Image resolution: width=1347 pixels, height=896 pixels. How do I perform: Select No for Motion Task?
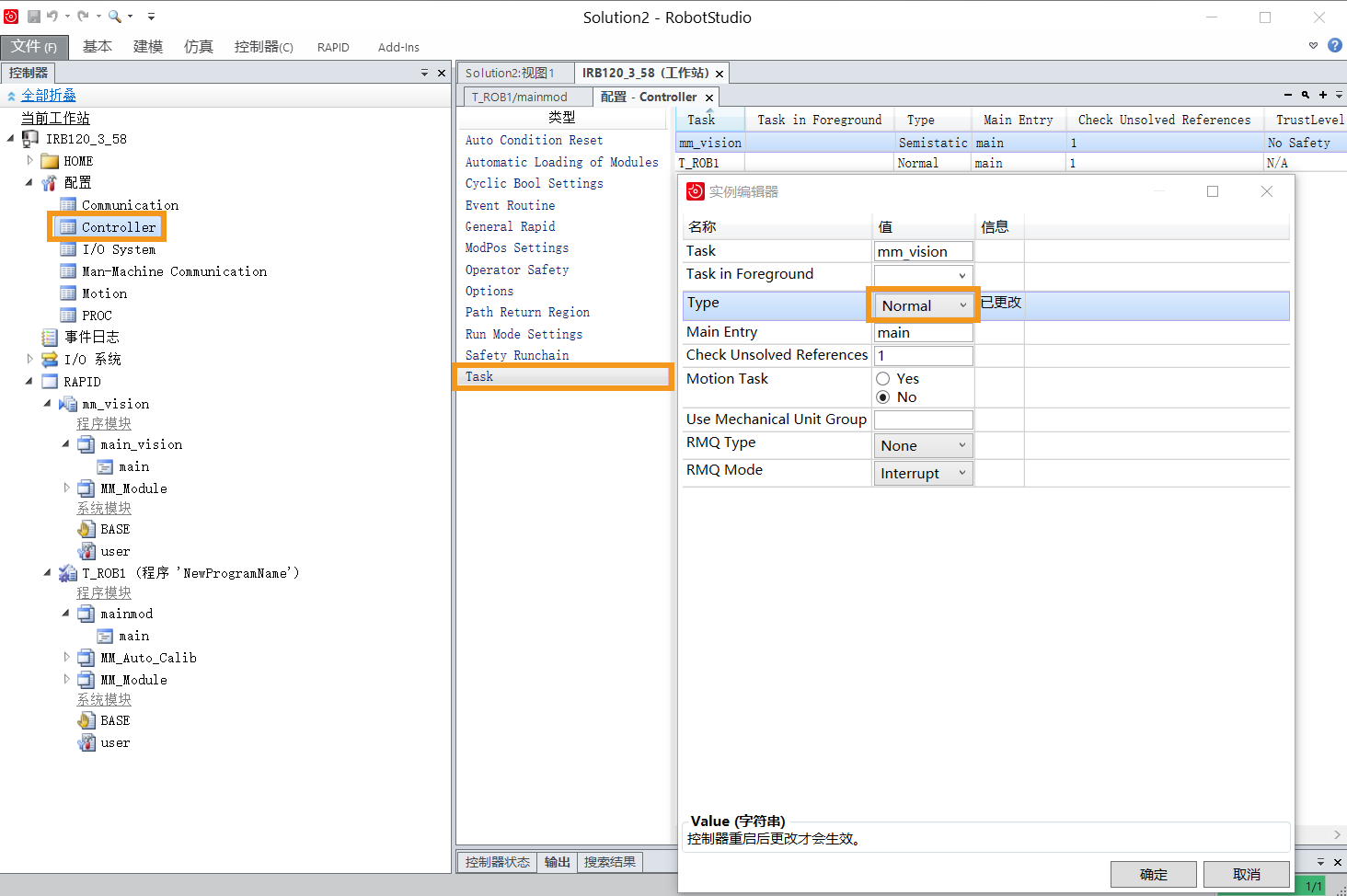pyautogui.click(x=883, y=397)
